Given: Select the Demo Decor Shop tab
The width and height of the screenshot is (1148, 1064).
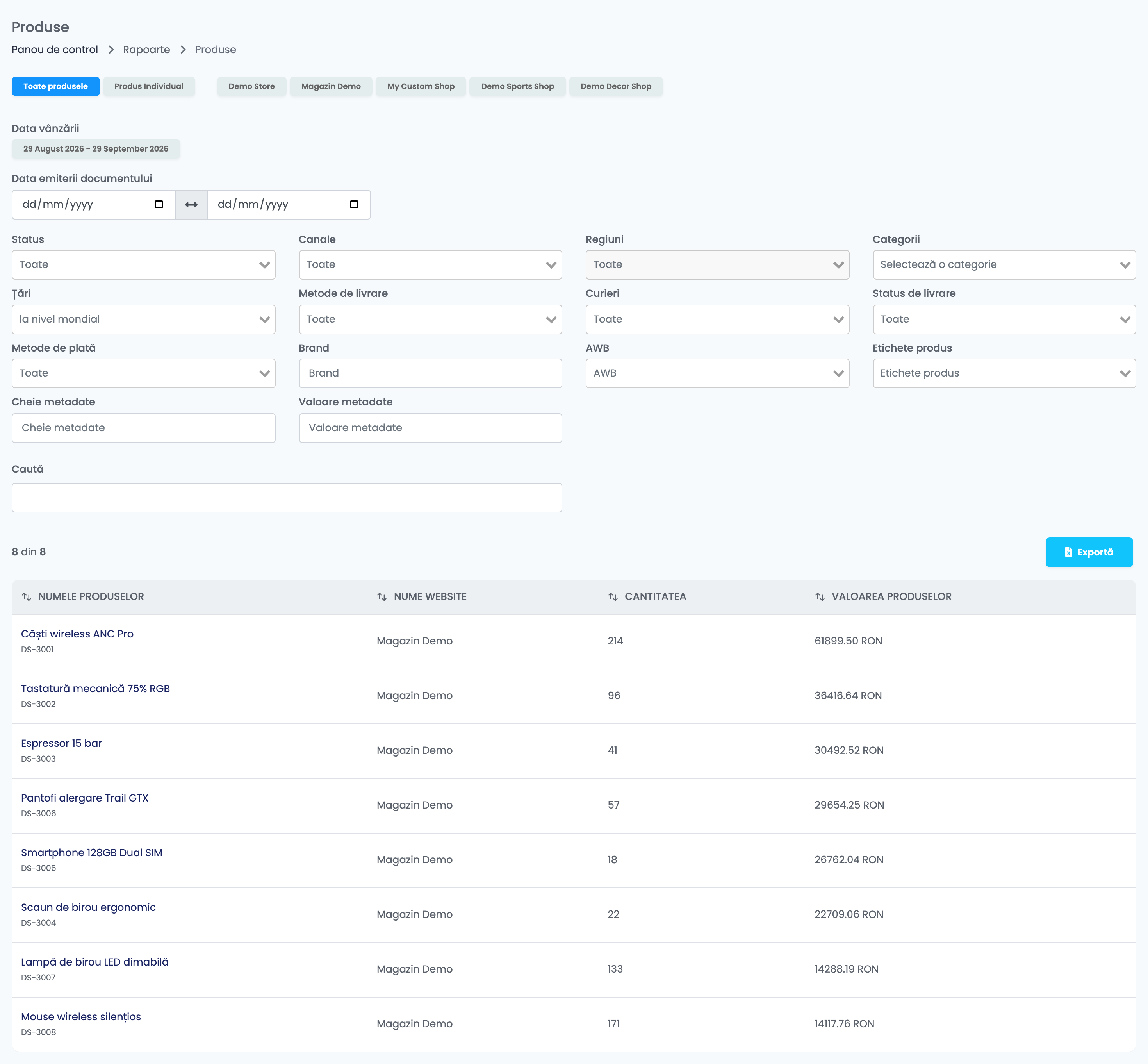Looking at the screenshot, I should [616, 86].
